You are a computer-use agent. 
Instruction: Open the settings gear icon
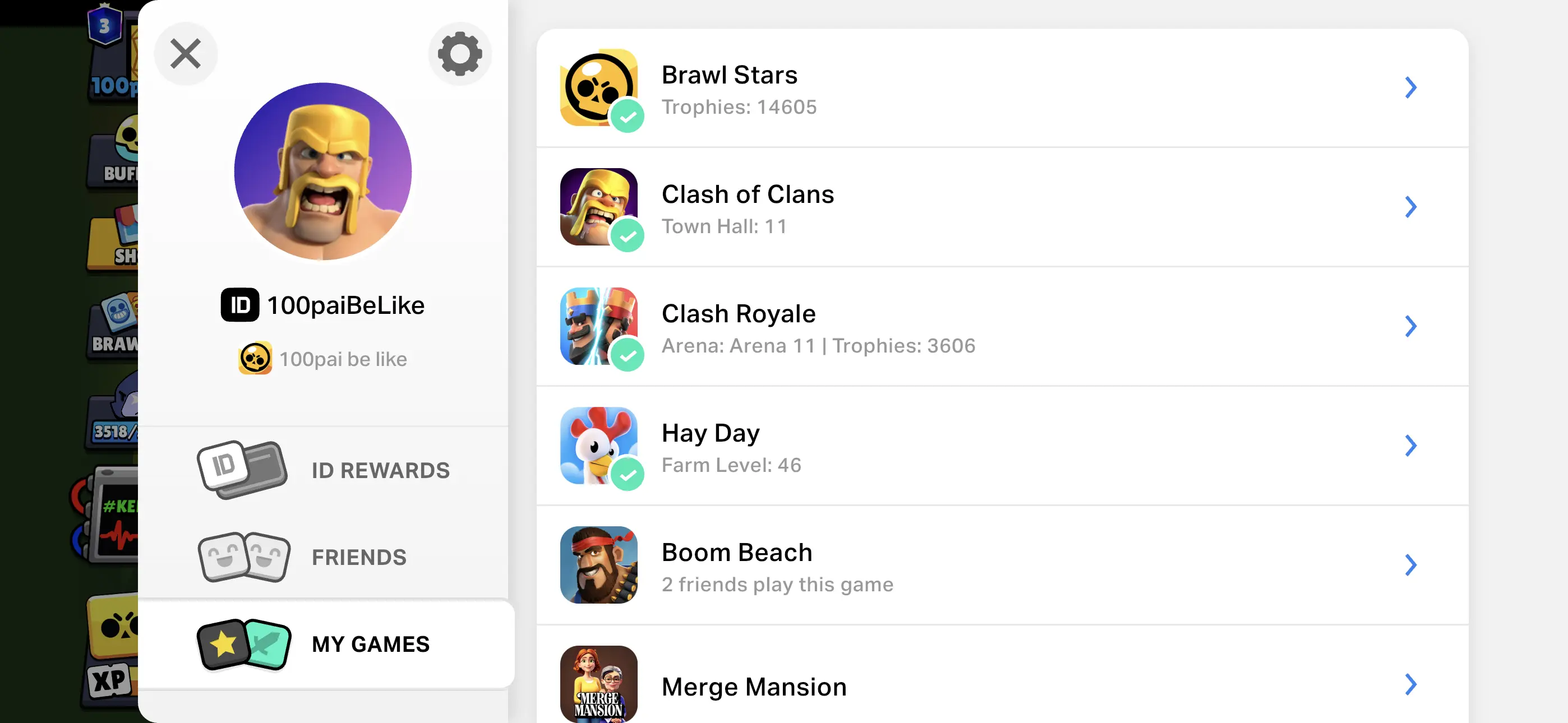click(459, 54)
